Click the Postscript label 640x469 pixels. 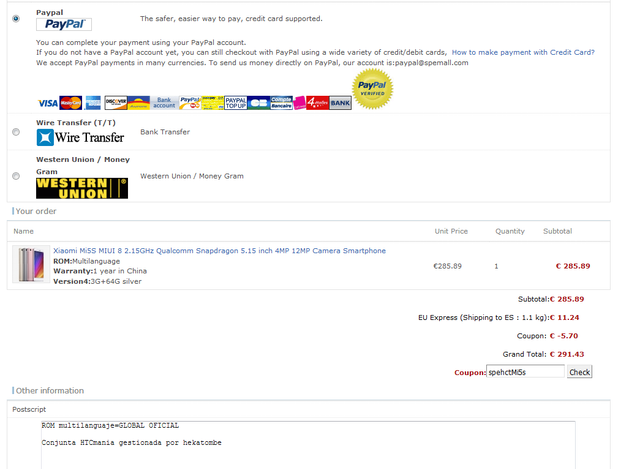pos(29,409)
